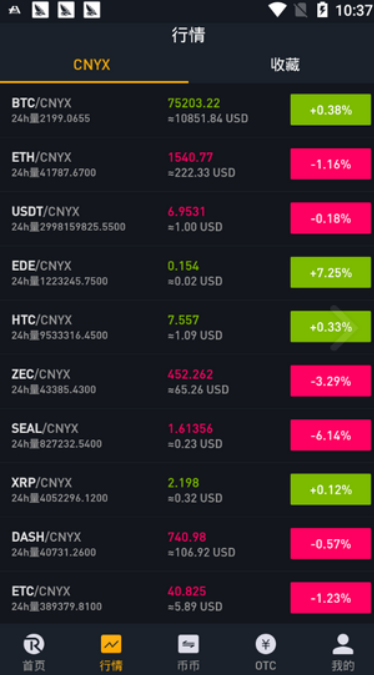Tap the Wi-Fi status icon
374x675 pixels.
[277, 9]
